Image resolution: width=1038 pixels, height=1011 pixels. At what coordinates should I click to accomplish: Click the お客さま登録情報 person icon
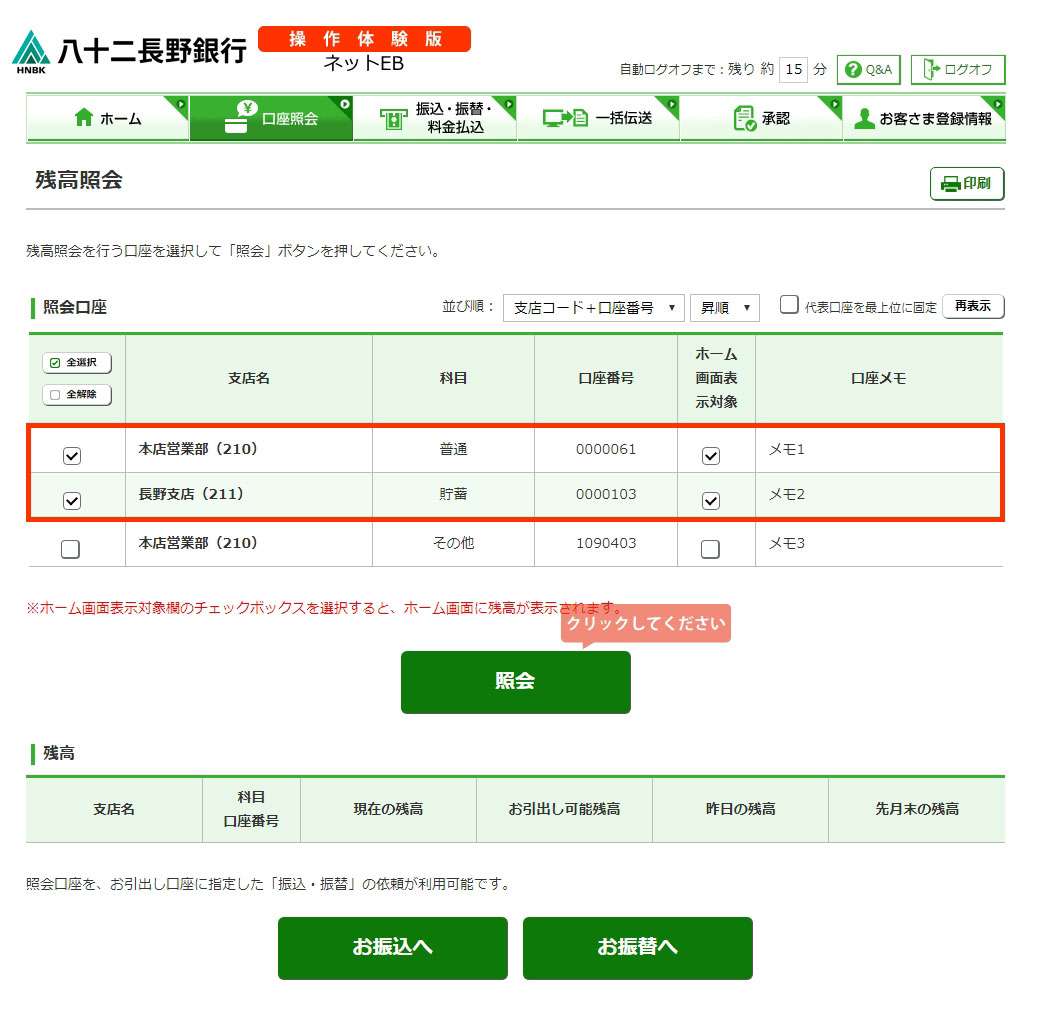point(864,119)
